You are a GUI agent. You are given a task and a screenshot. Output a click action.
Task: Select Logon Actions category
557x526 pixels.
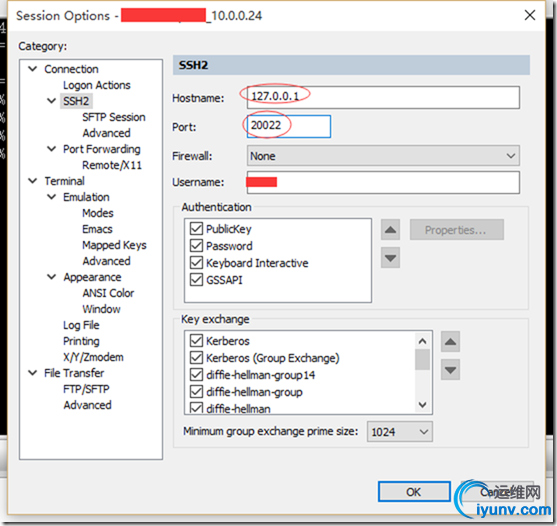click(97, 85)
